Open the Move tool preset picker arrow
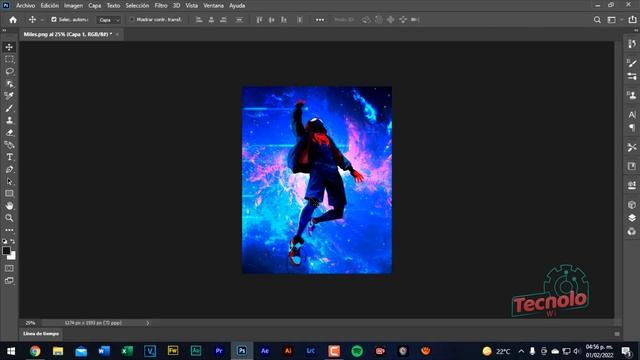Viewport: 640px width, 360px height. (x=42, y=20)
